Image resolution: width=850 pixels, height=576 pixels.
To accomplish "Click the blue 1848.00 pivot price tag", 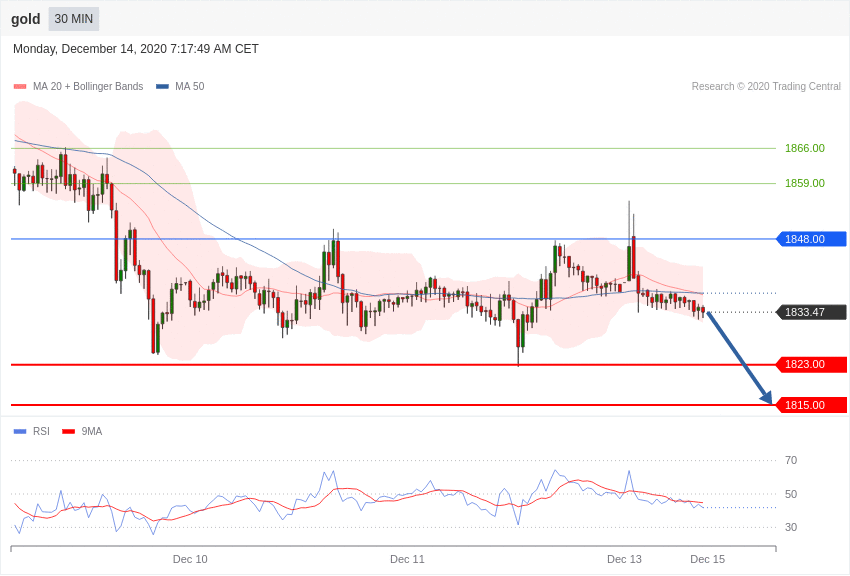I will coord(812,239).
